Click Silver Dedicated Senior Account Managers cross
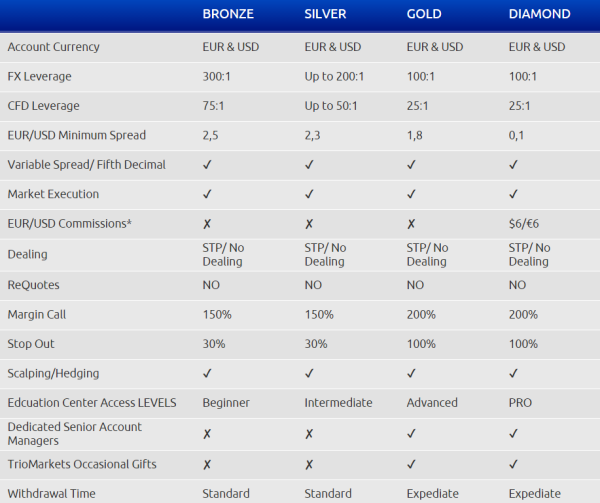The image size is (600, 503). tap(309, 434)
